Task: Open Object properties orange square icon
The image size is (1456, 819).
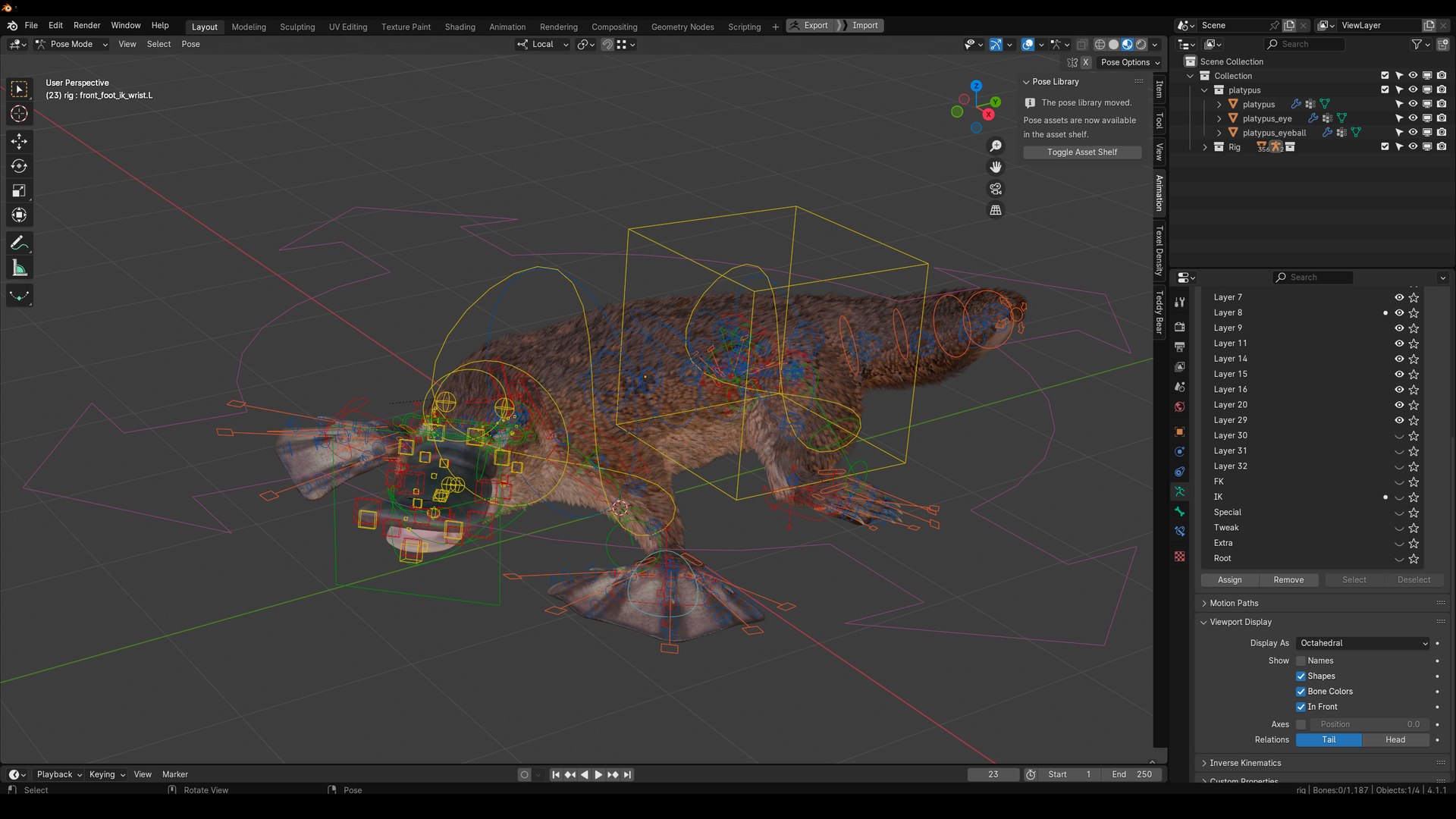Action: [x=1179, y=431]
